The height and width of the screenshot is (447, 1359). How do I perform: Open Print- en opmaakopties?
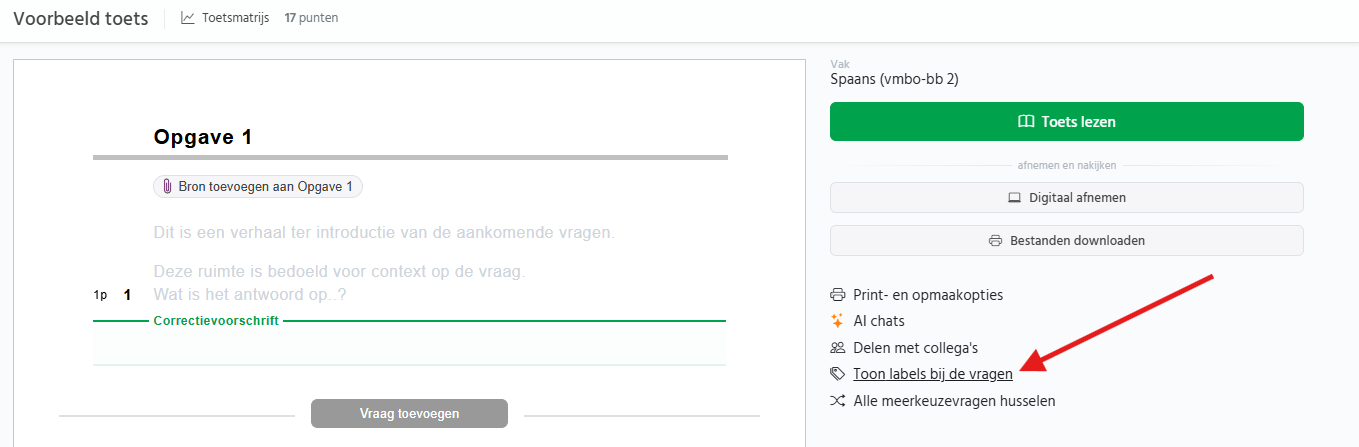(927, 295)
